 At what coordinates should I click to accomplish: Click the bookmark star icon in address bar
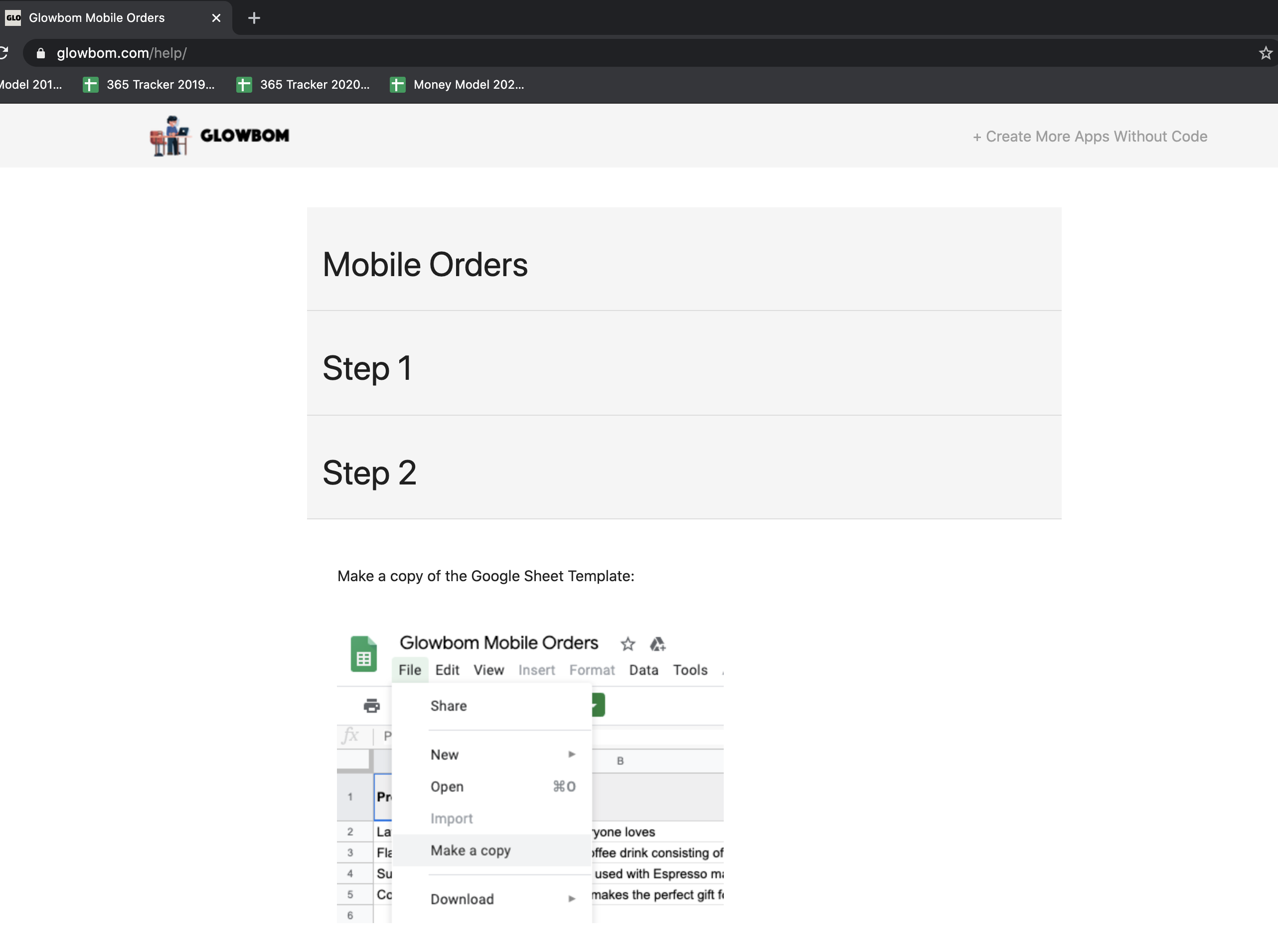click(x=1265, y=53)
